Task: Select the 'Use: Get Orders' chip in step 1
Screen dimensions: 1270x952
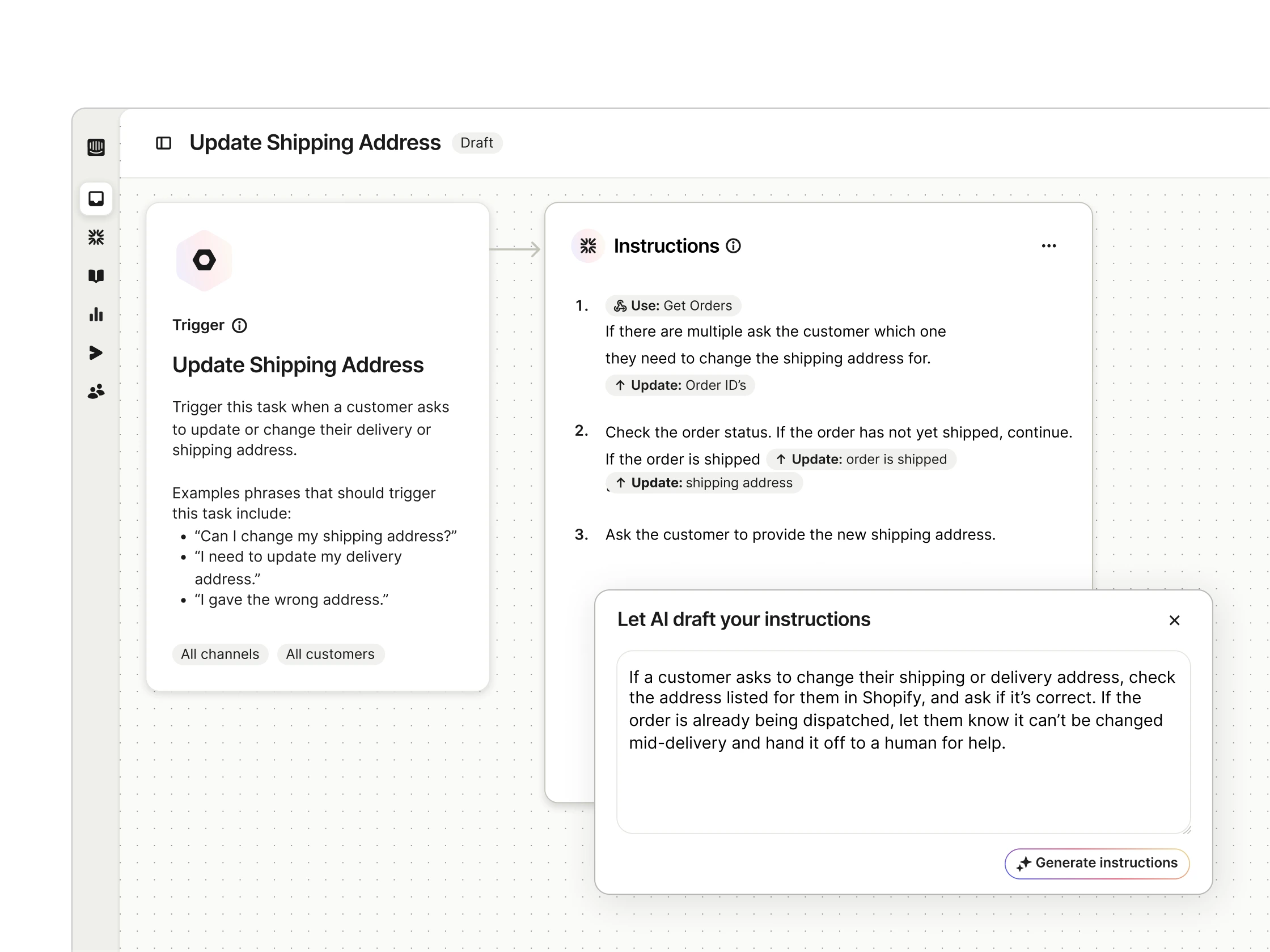Action: point(673,305)
